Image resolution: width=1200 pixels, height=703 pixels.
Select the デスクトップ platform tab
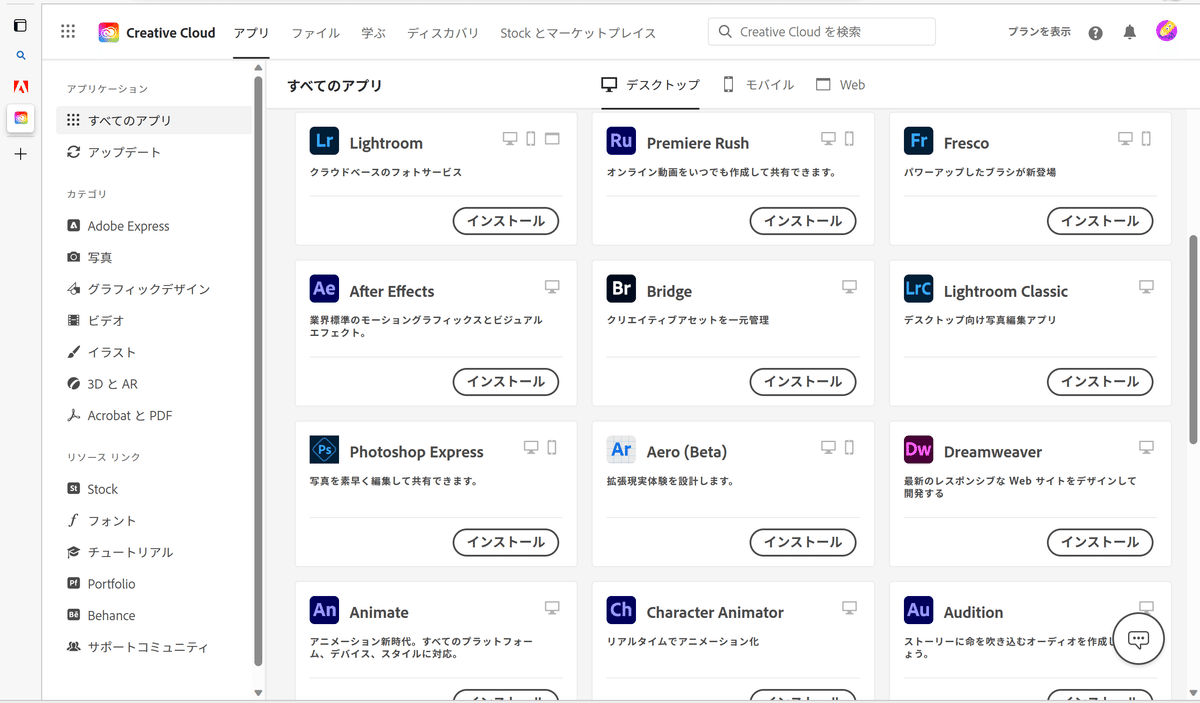tap(650, 85)
